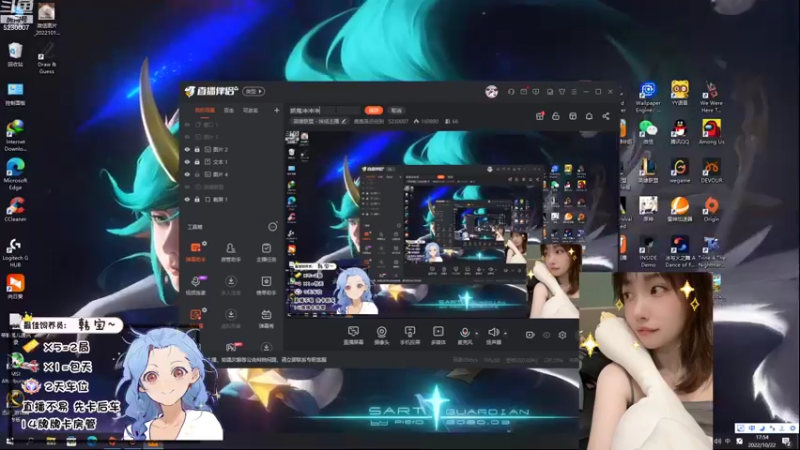Click the open padlock icon above preview
800x450 pixels.
pos(556,116)
